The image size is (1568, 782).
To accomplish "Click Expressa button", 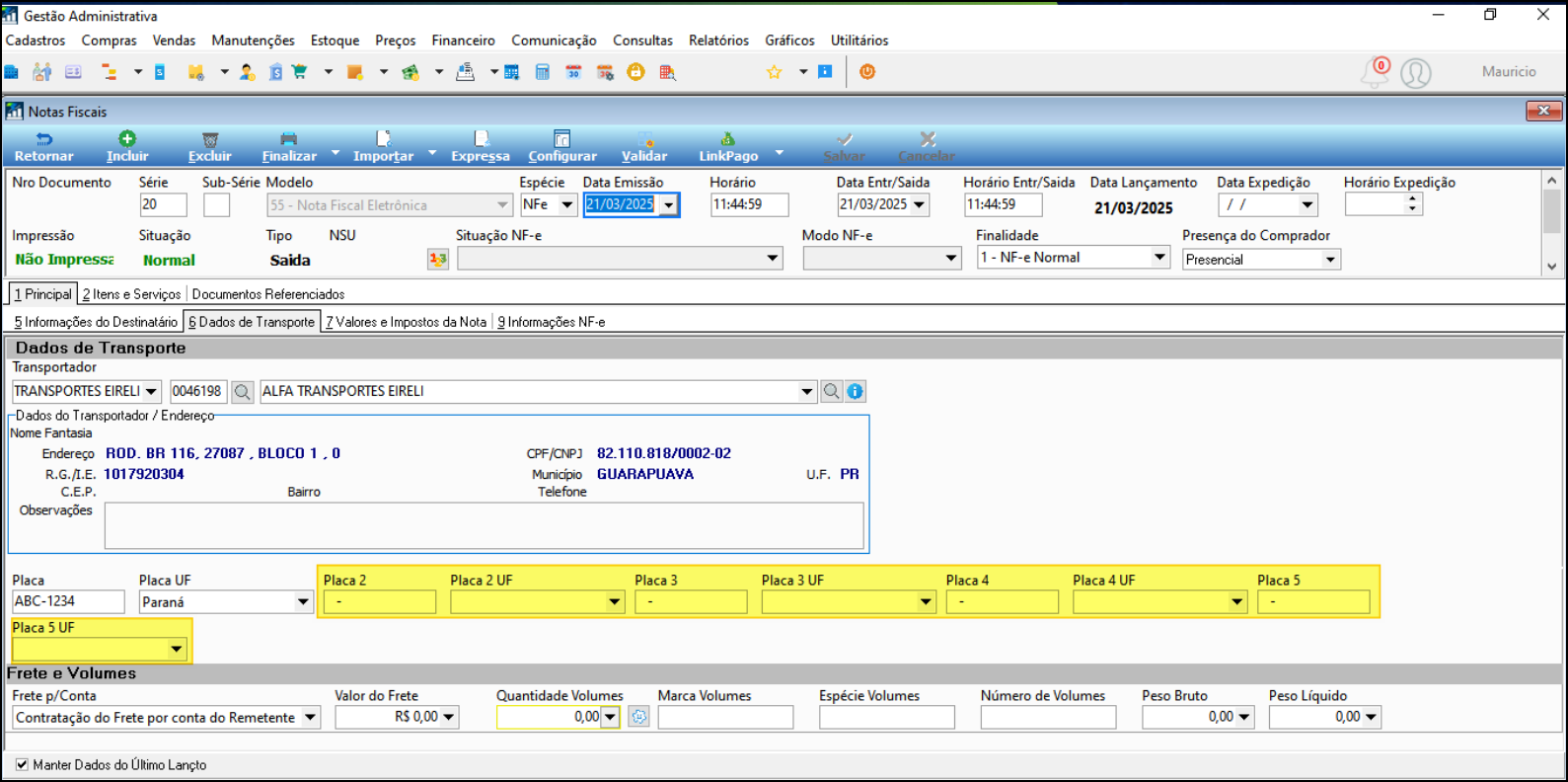I will tap(481, 147).
